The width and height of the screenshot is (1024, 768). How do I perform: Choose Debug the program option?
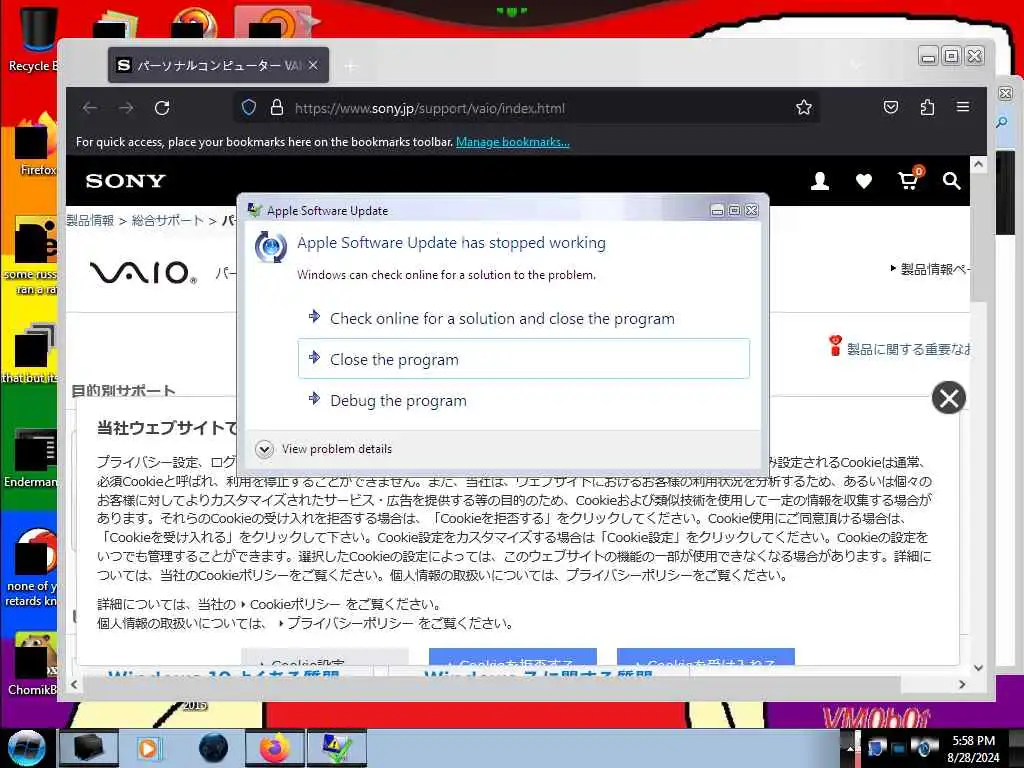tap(524, 400)
